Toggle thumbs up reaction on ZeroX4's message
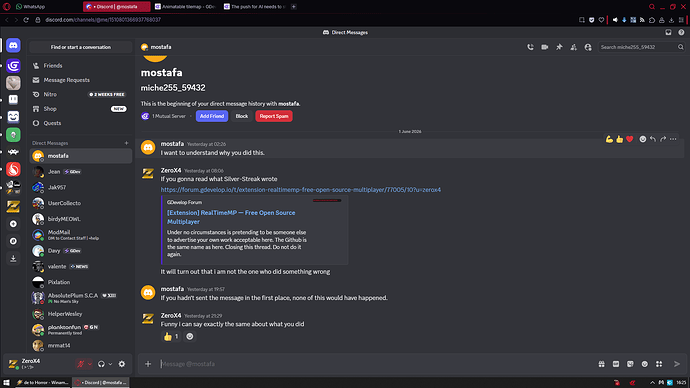The width and height of the screenshot is (690, 388). pyautogui.click(x=171, y=337)
